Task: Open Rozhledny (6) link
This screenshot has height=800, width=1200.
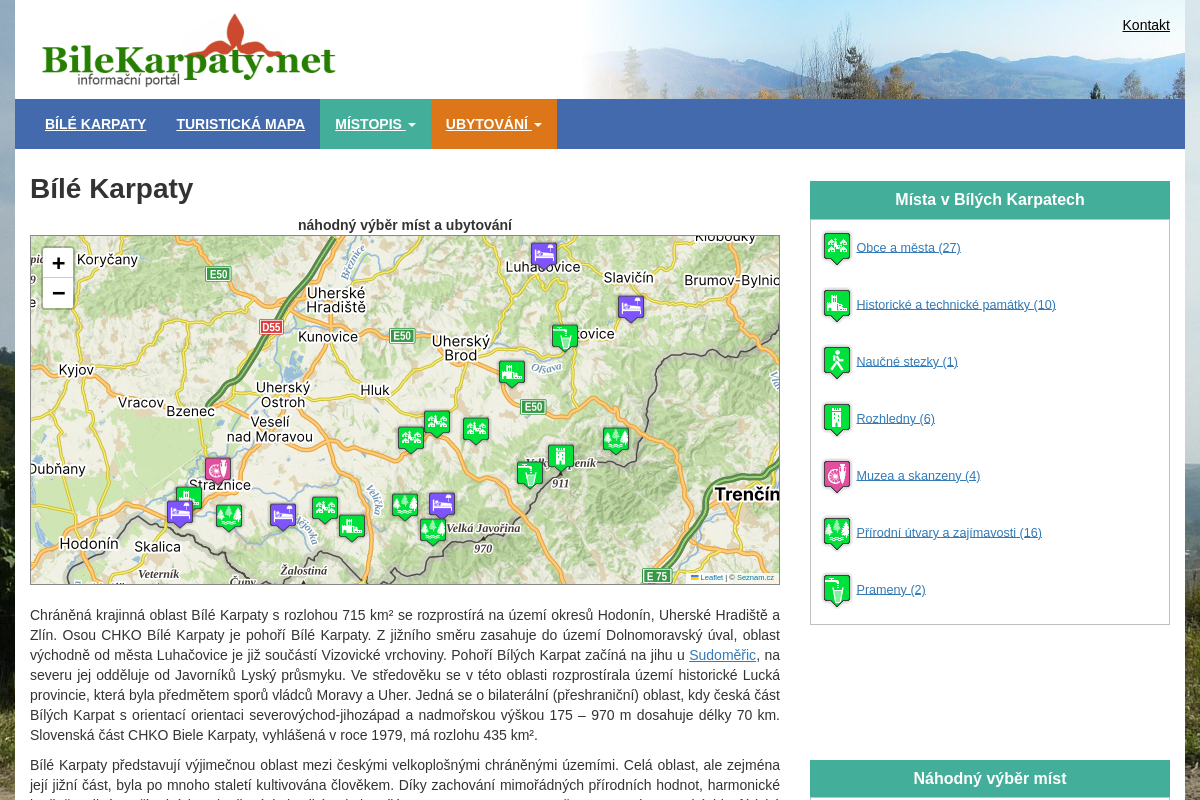Action: pyautogui.click(x=895, y=418)
